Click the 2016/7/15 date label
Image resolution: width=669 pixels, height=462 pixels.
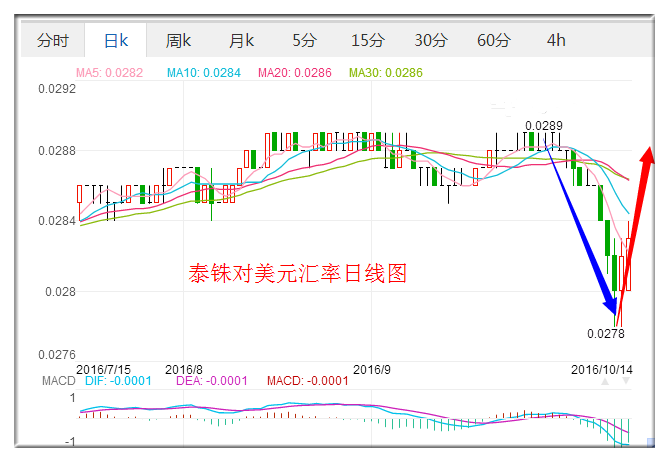[x=103, y=369]
